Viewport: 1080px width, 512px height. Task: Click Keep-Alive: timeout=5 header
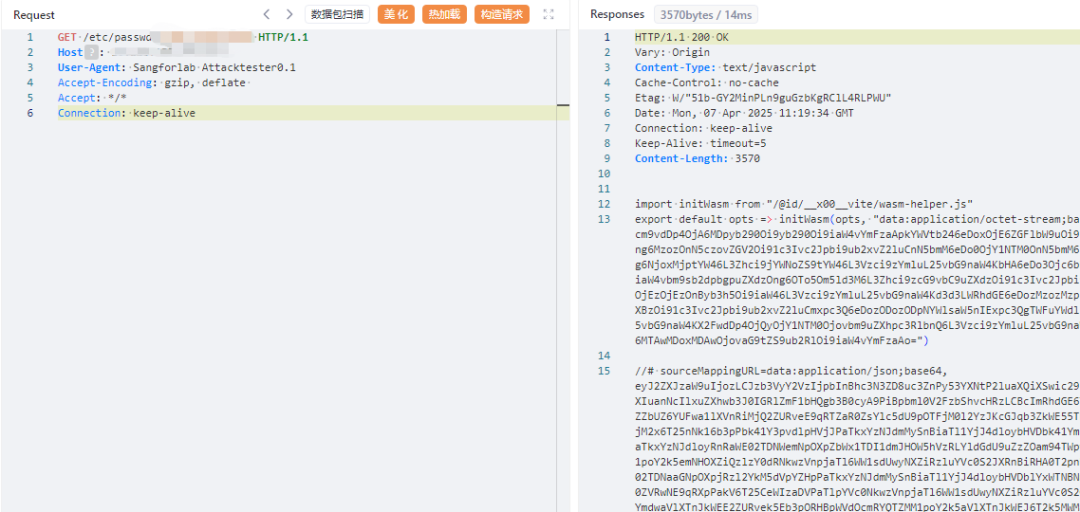click(700, 143)
